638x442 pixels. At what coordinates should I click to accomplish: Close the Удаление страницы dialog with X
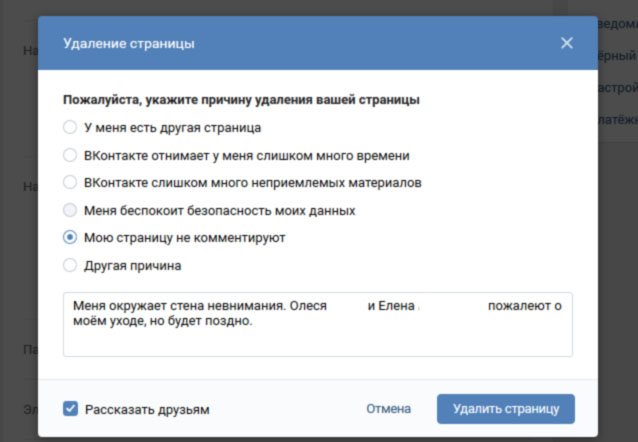pyautogui.click(x=567, y=43)
